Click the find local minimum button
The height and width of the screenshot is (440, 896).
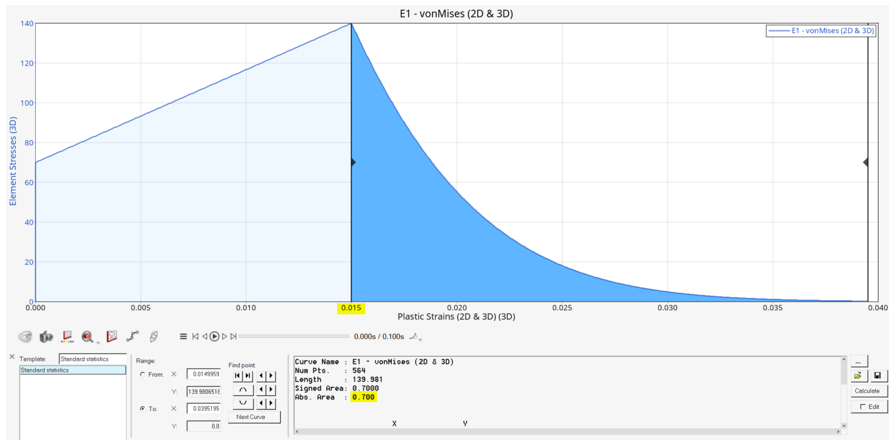pos(243,403)
